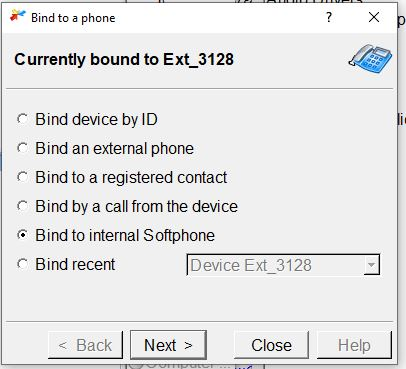Close the Bind to a phone dialog
406x369 pixels.
(374, 17)
